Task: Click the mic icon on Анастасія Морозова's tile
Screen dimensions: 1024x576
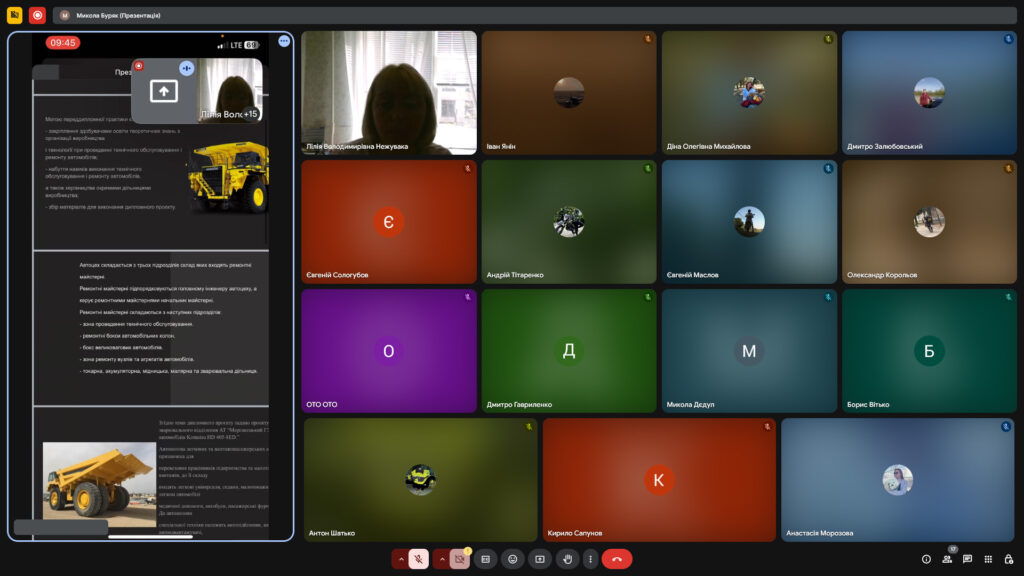Action: (x=1006, y=426)
